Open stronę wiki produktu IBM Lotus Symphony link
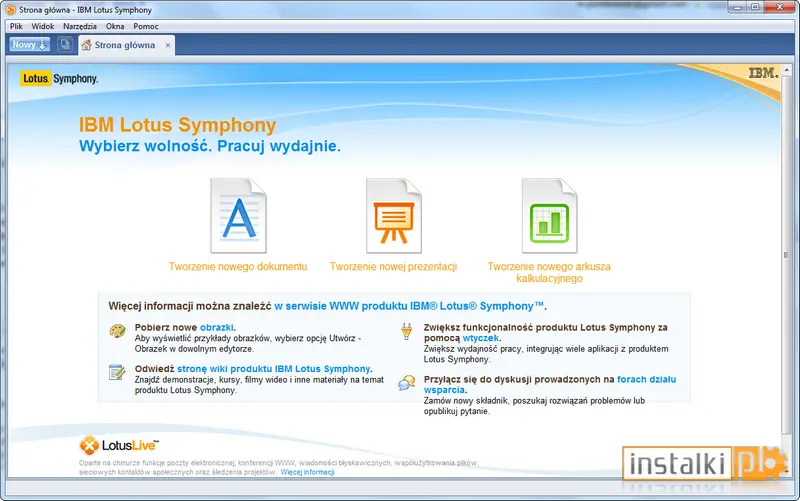 [x=273, y=369]
